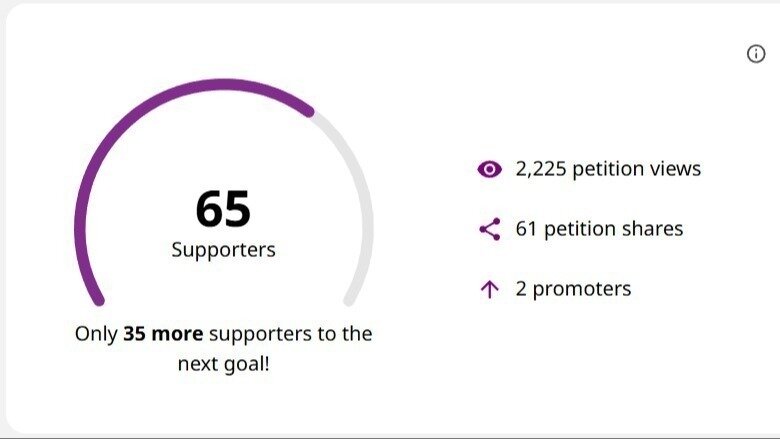Click the "61" shares number
Viewport: 780px width, 439px height.
tap(526, 229)
